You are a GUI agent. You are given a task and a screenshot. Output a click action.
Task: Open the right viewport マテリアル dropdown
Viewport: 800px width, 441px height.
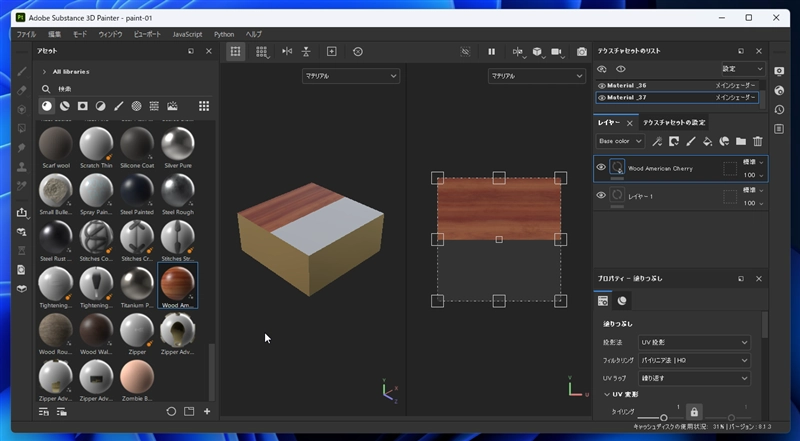click(536, 76)
